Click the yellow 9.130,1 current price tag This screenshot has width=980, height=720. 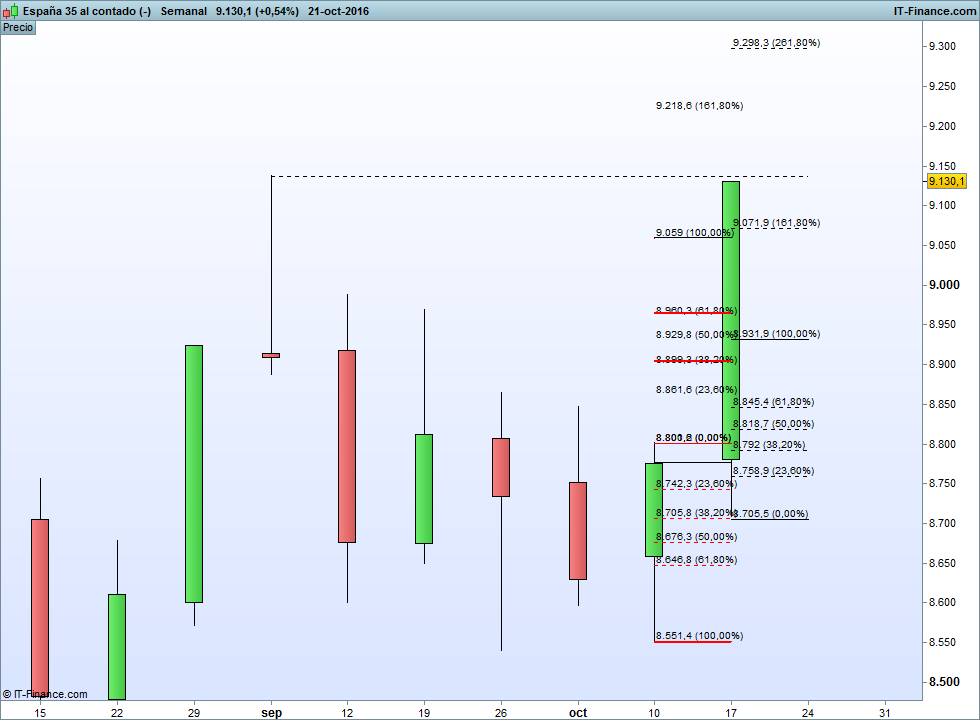tap(946, 181)
